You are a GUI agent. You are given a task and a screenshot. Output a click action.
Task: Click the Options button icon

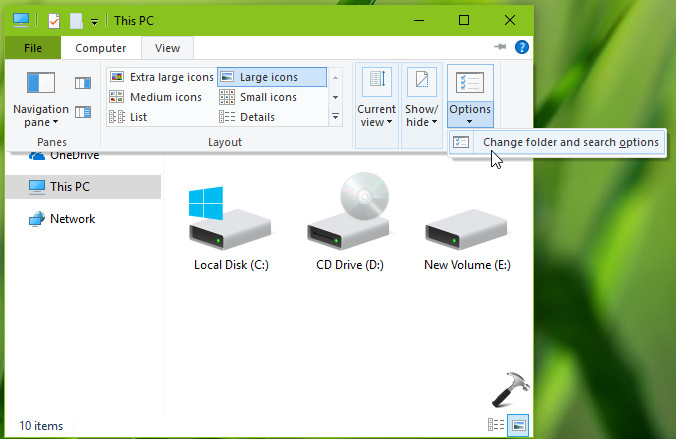pos(470,83)
